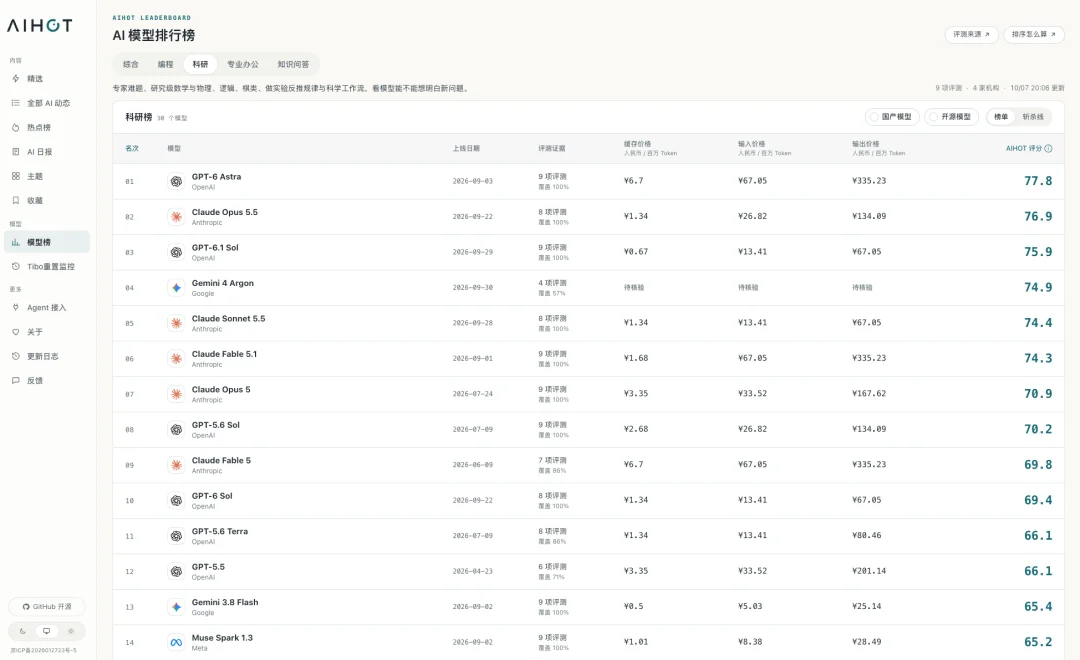Click the clock icon beside 更新日志
Screen dimensions: 1080x660
[16, 356]
